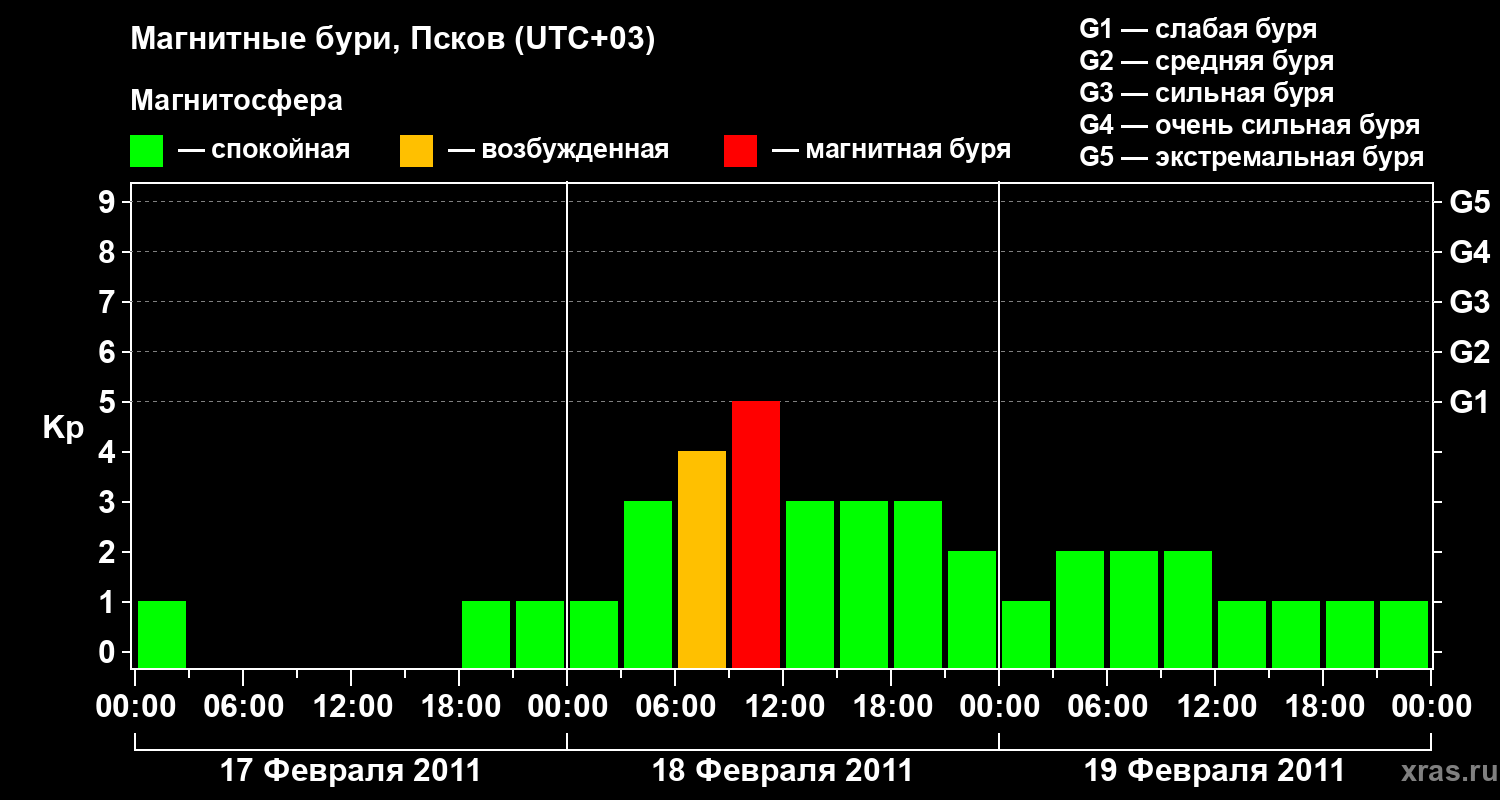Click the '18 Февраля 2011' date label
Image resolution: width=1500 pixels, height=800 pixels.
pyautogui.click(x=783, y=771)
